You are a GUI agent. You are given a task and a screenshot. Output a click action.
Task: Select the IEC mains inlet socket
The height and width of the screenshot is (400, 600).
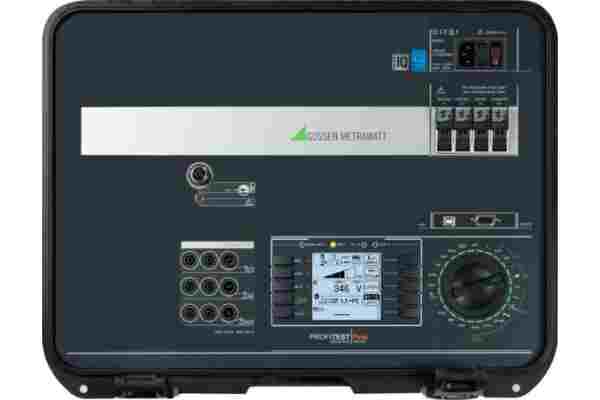point(467,54)
